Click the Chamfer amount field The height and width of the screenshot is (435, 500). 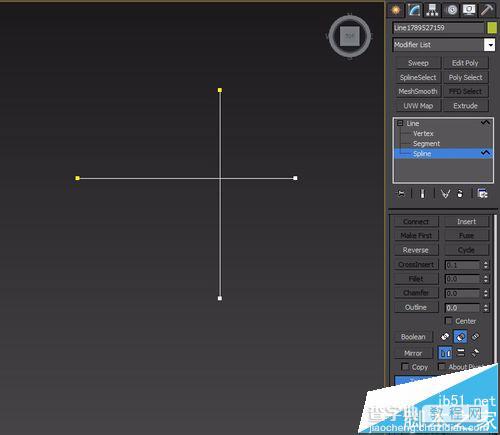(x=463, y=293)
